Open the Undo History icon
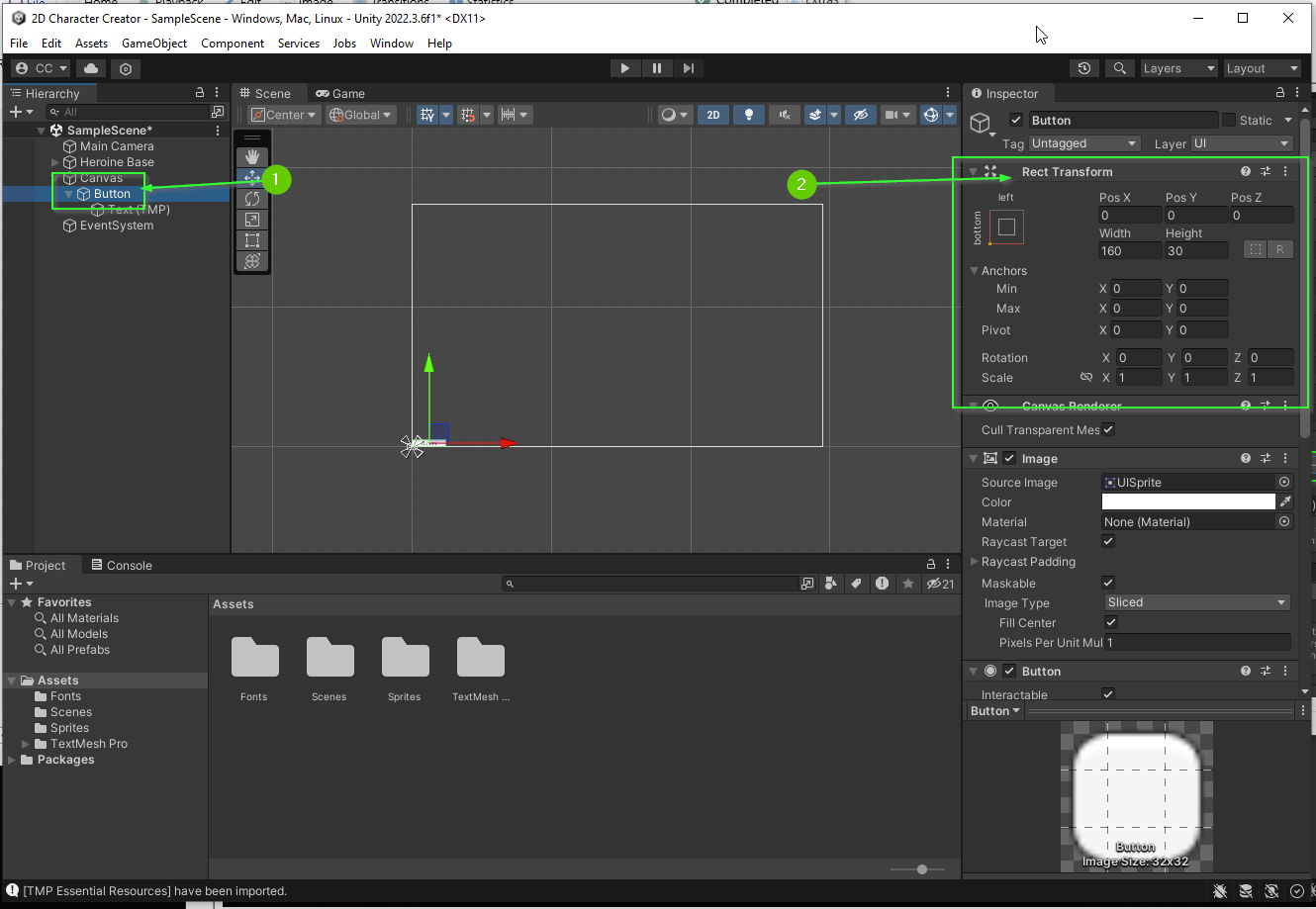 (x=1084, y=68)
